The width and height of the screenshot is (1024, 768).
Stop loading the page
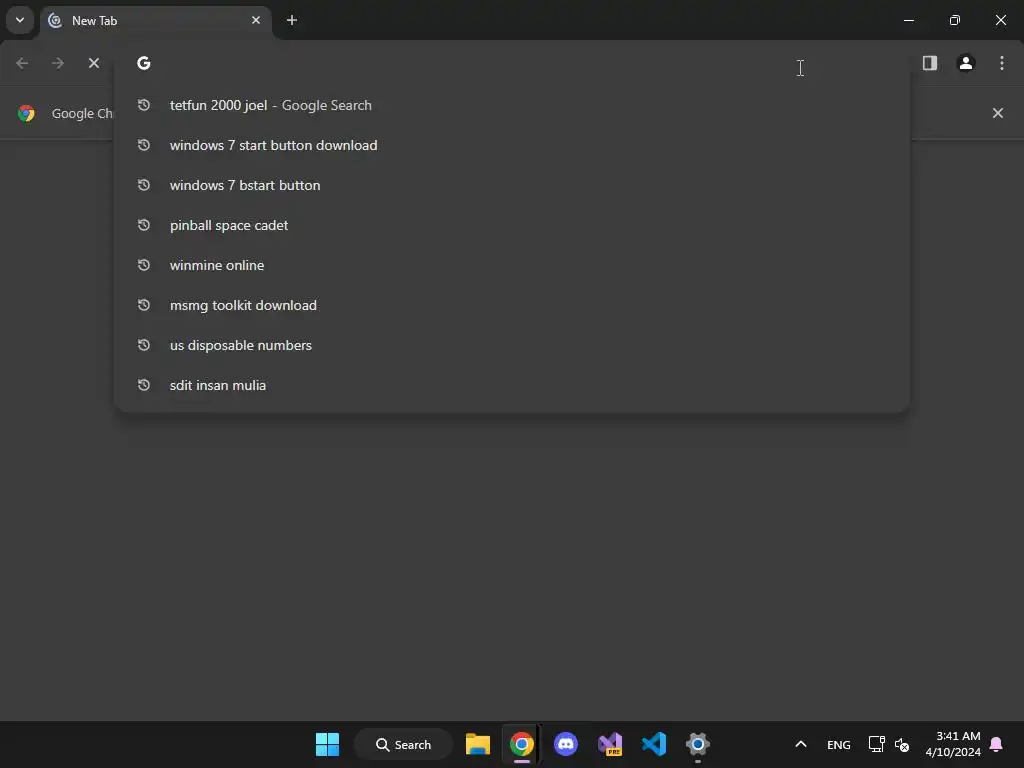[x=94, y=63]
